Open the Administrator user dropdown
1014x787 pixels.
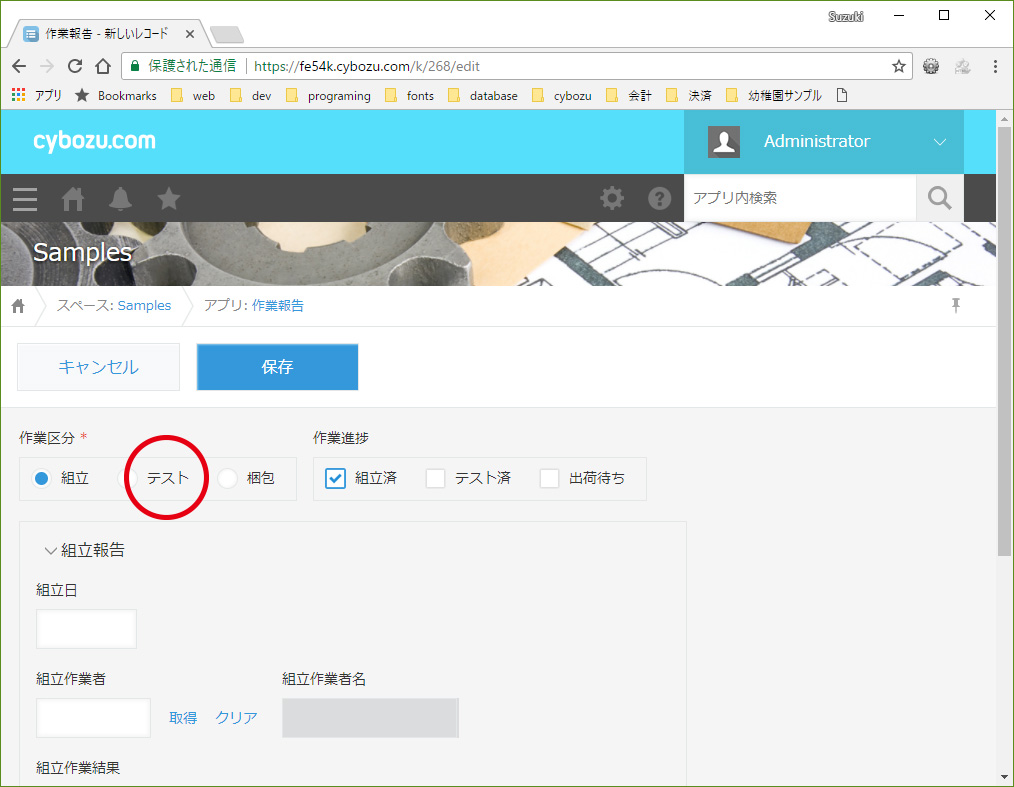(940, 142)
